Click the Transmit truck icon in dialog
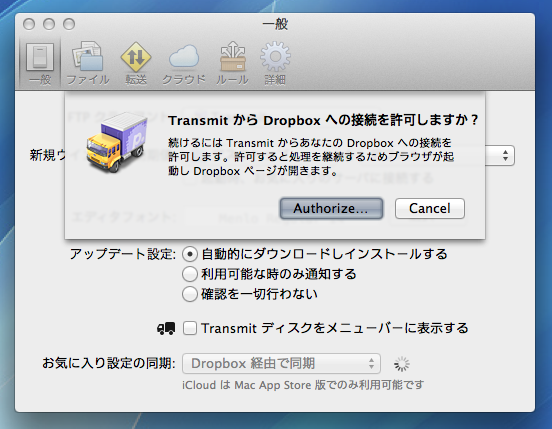The width and height of the screenshot is (552, 429). point(116,143)
